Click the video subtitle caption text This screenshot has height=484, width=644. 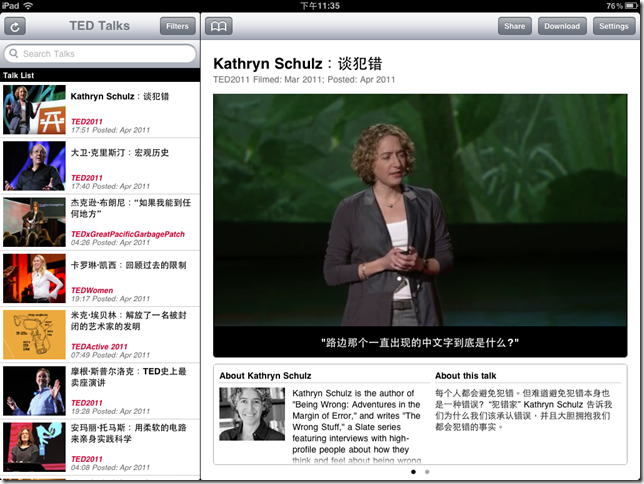[420, 343]
